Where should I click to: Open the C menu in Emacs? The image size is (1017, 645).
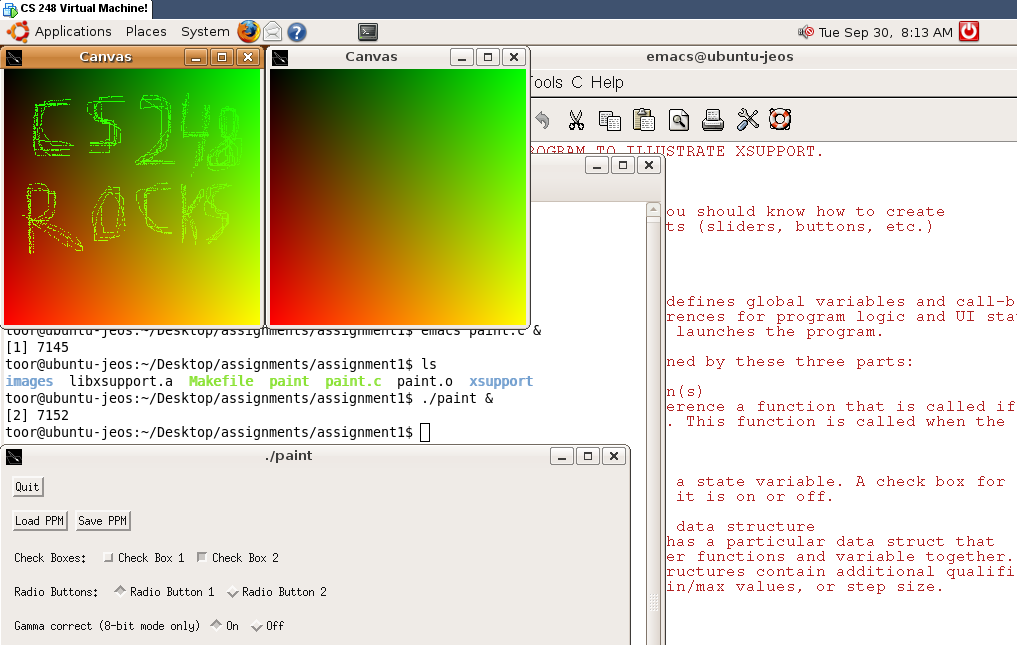point(576,83)
